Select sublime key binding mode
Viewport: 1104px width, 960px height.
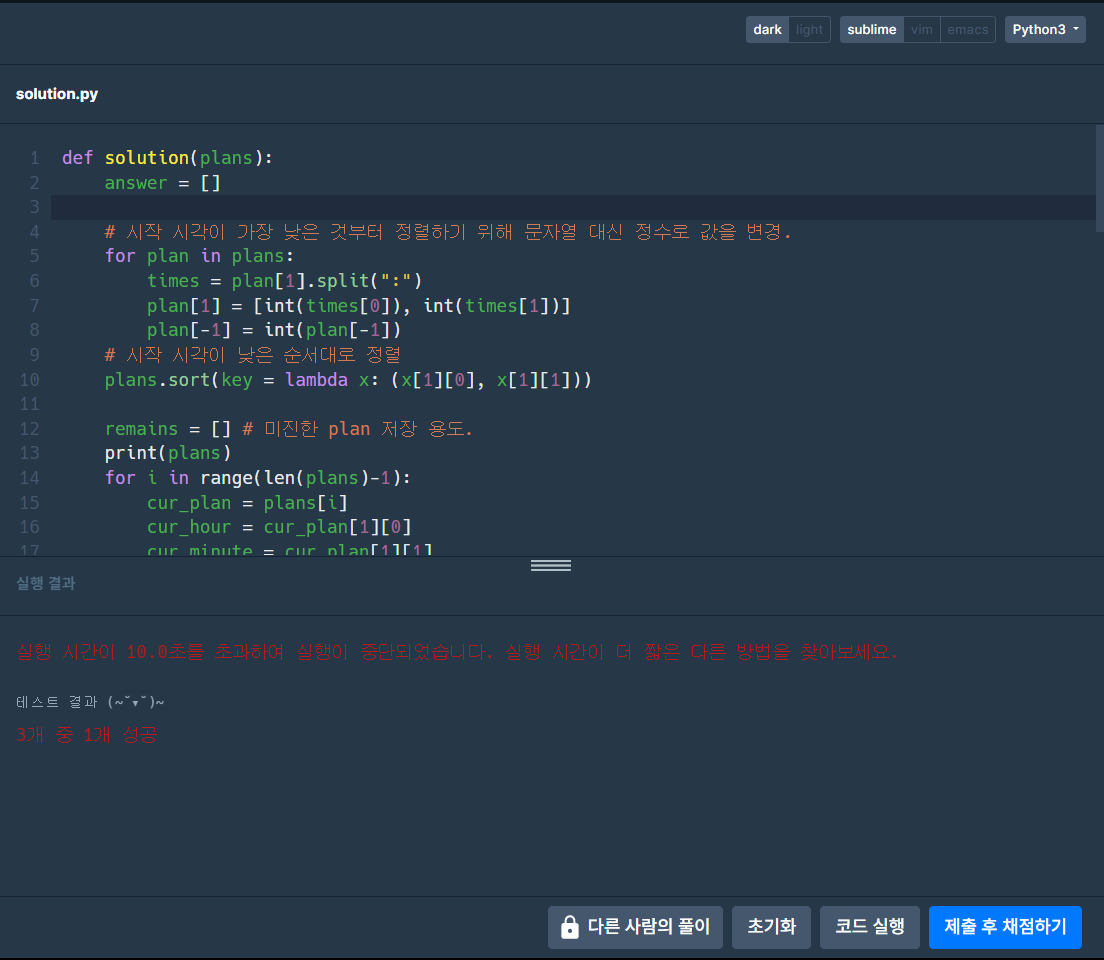[x=872, y=30]
